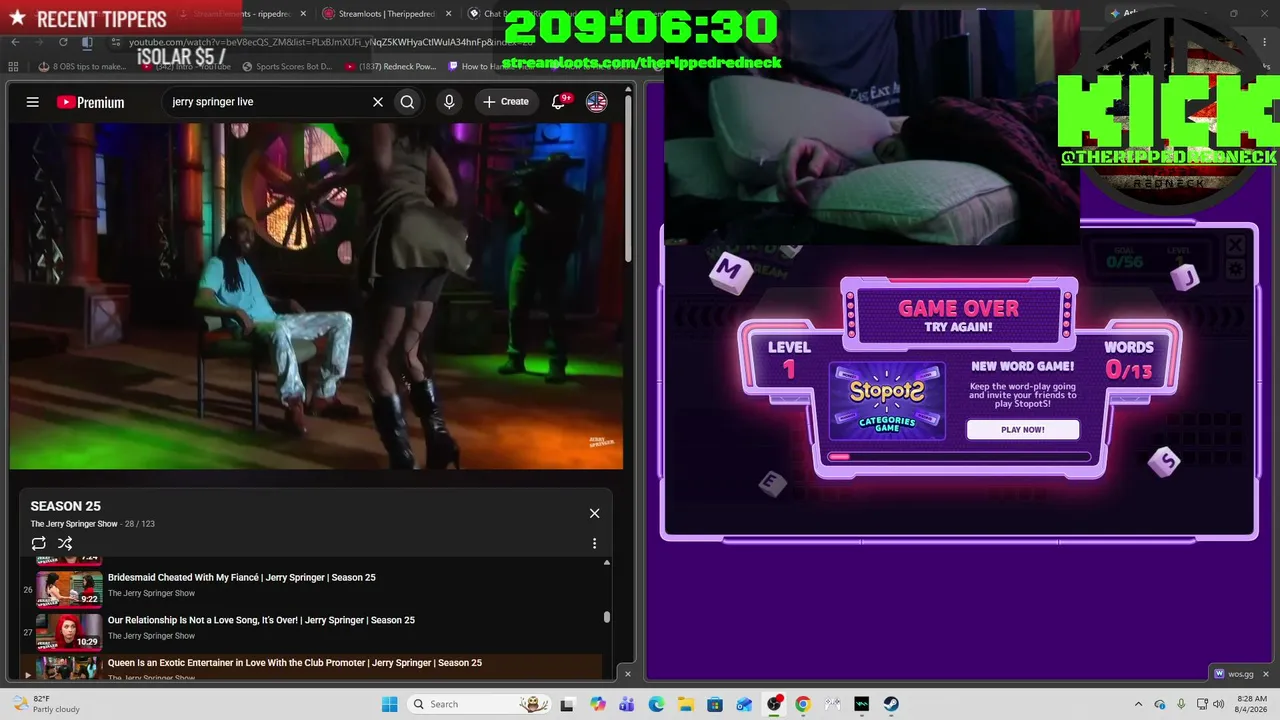Go to YouTube Premium home logo

[x=91, y=102]
